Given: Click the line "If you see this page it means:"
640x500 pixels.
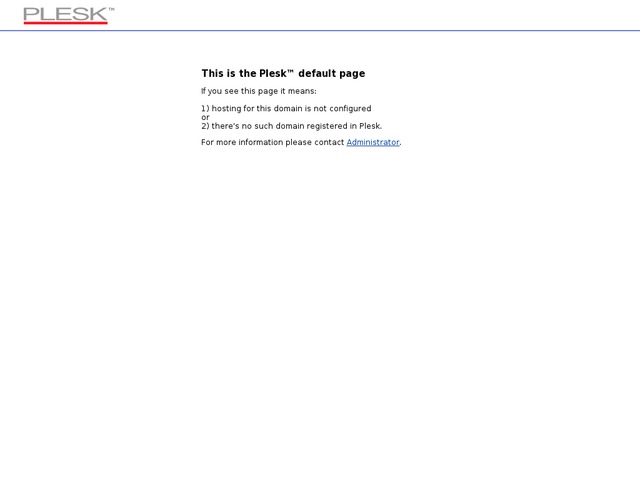Looking at the screenshot, I should pyautogui.click(x=258, y=91).
